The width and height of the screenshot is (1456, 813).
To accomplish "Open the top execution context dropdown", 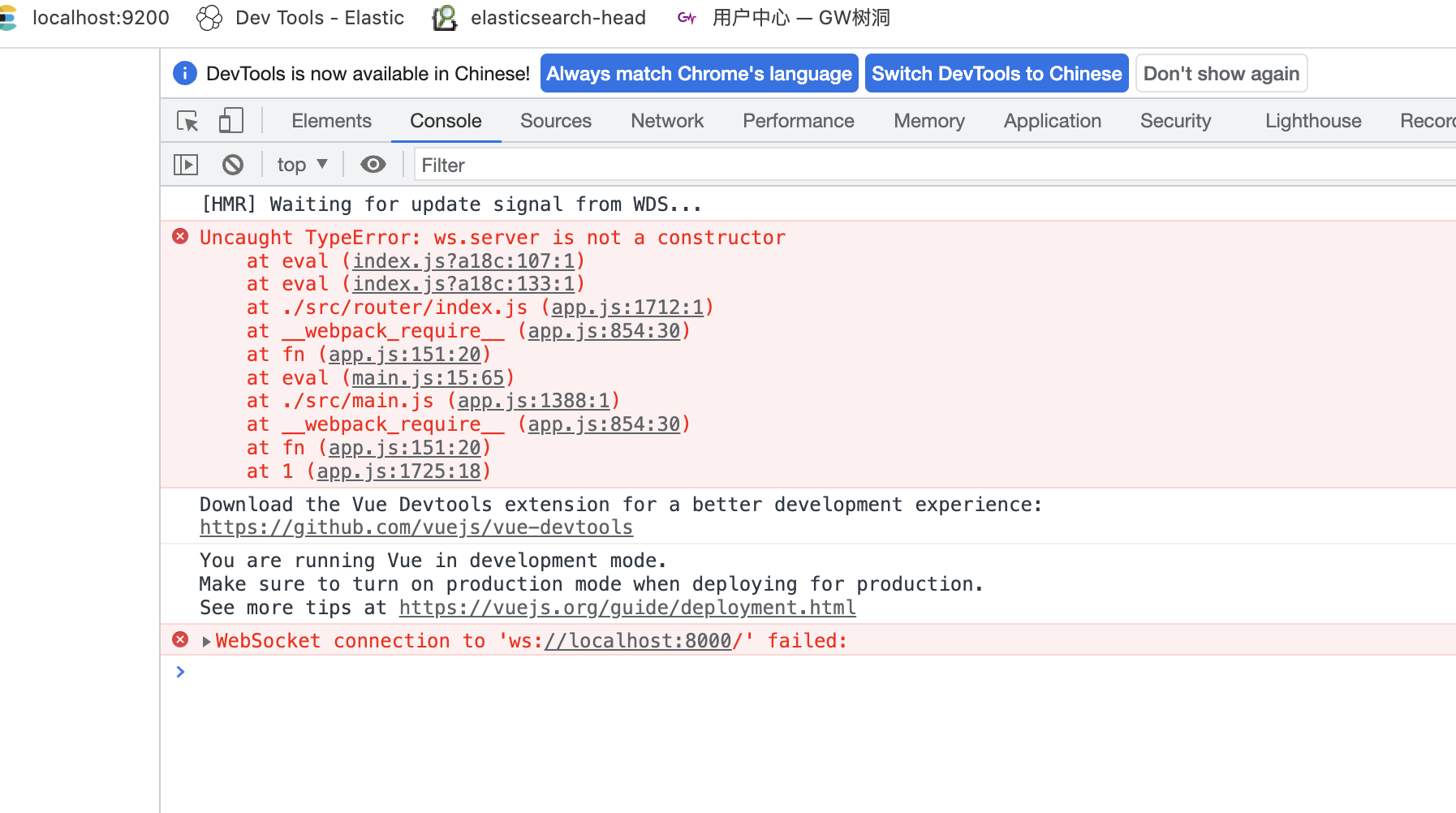I will 301,164.
